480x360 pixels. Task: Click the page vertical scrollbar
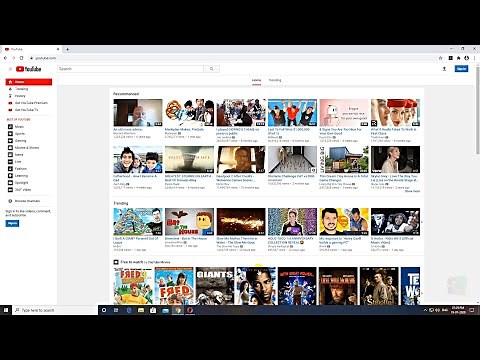coord(478,110)
